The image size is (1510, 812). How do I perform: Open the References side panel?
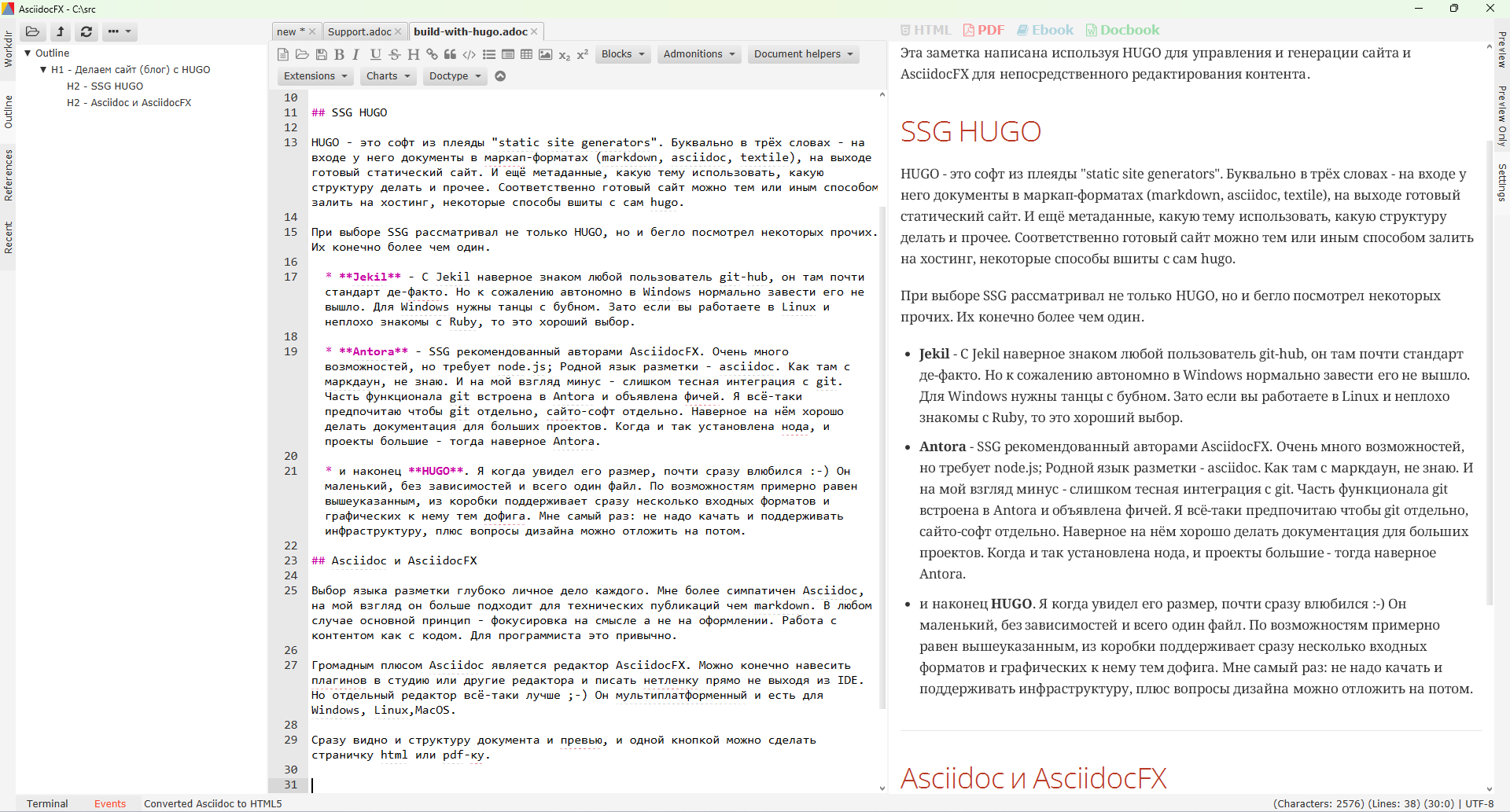[x=8, y=175]
